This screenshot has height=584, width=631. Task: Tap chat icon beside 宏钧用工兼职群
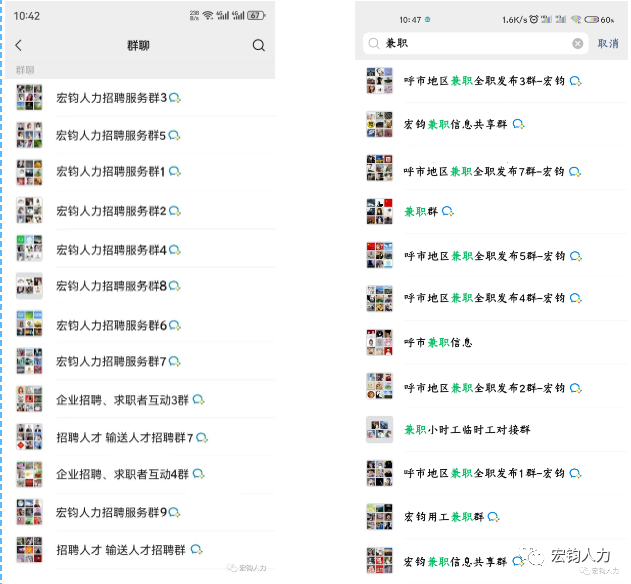point(493,517)
